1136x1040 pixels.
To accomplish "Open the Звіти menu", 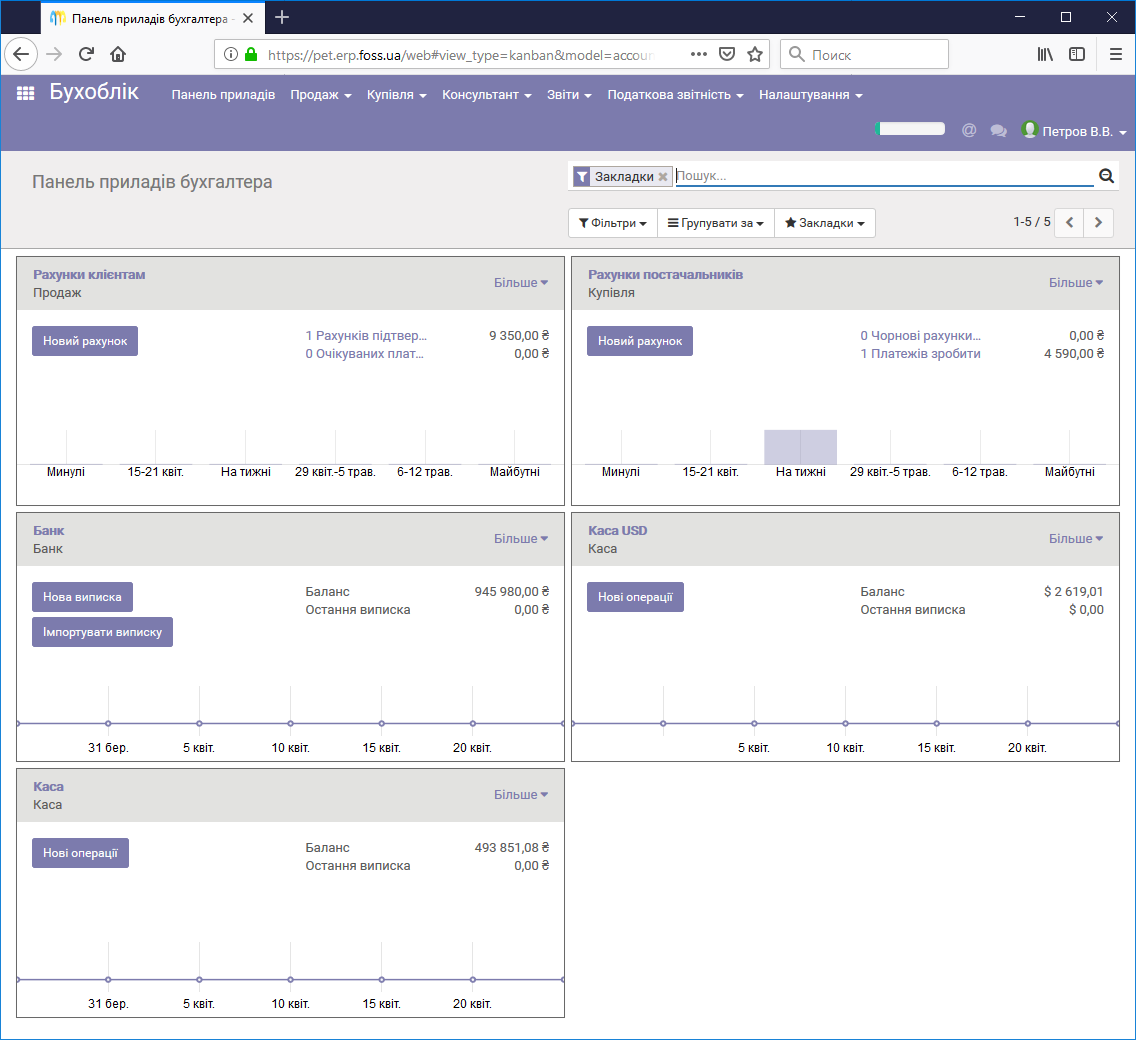I will [x=569, y=95].
